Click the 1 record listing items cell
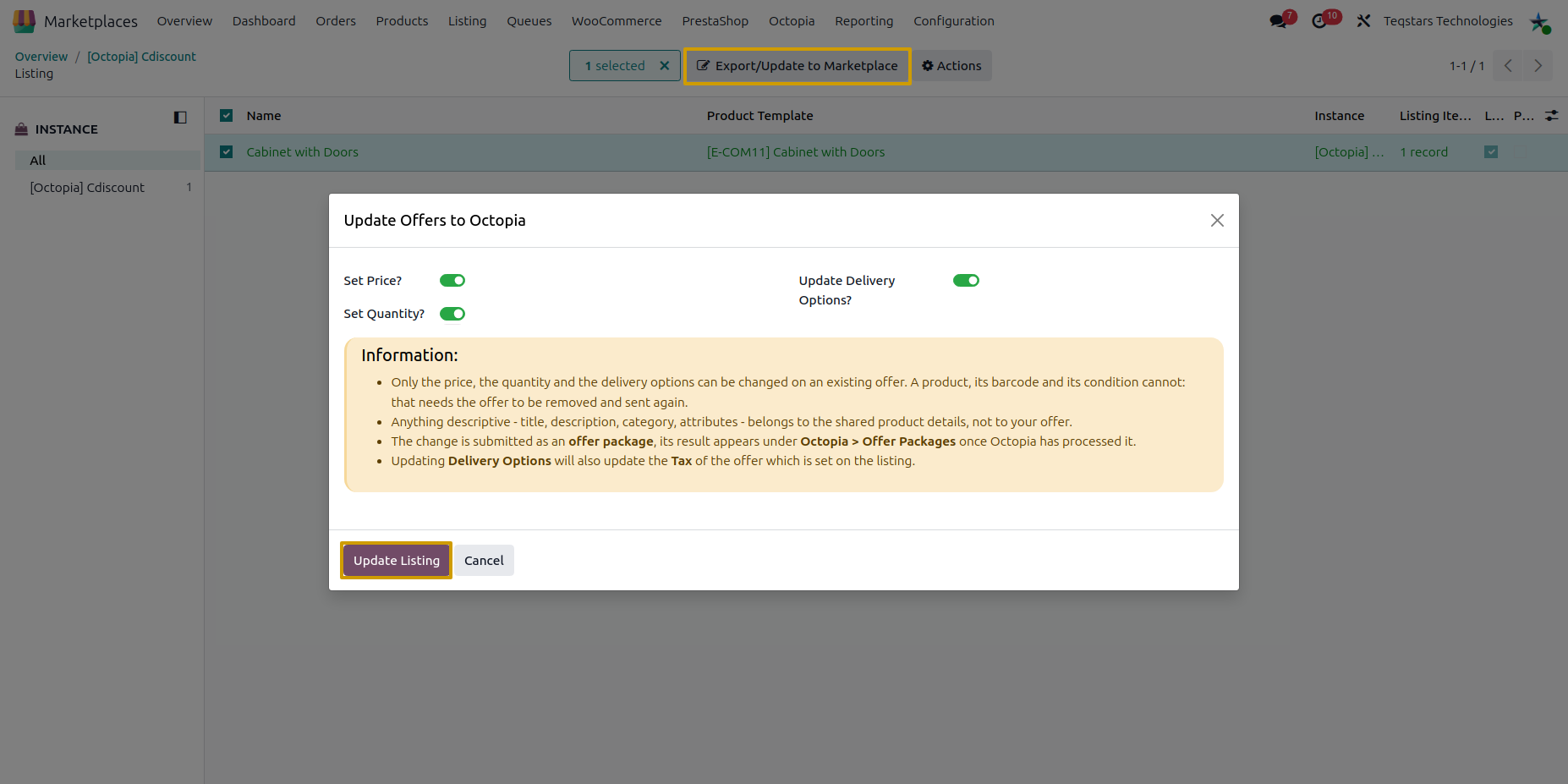 [1423, 152]
